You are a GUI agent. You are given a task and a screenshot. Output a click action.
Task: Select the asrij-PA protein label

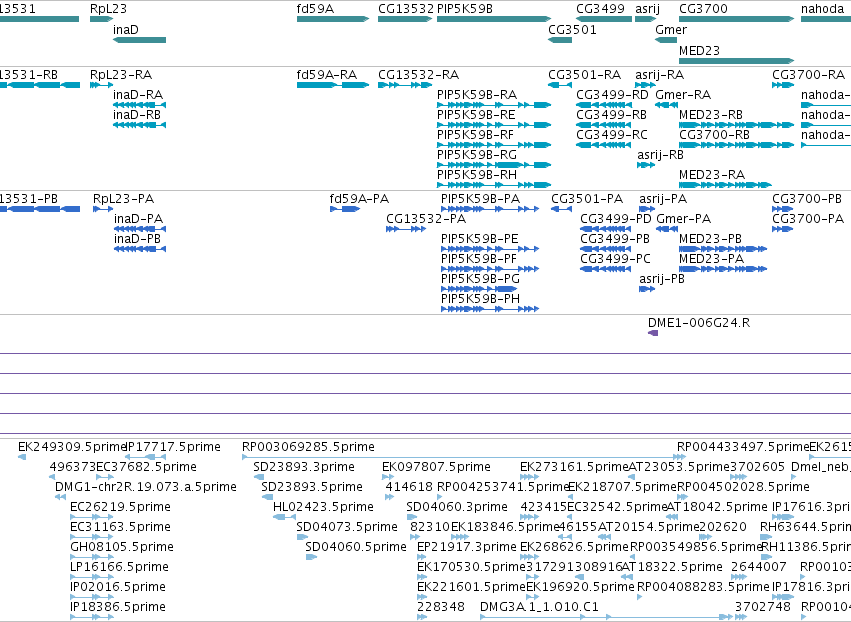[x=663, y=199]
